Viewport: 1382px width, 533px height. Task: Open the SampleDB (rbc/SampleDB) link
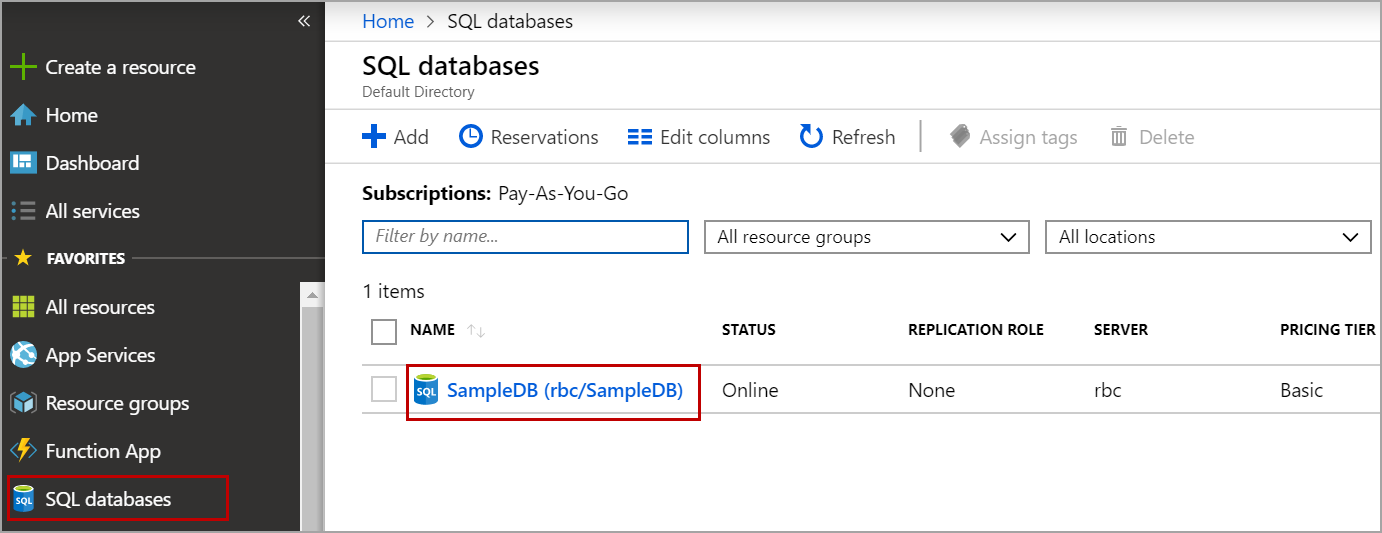[x=564, y=391]
